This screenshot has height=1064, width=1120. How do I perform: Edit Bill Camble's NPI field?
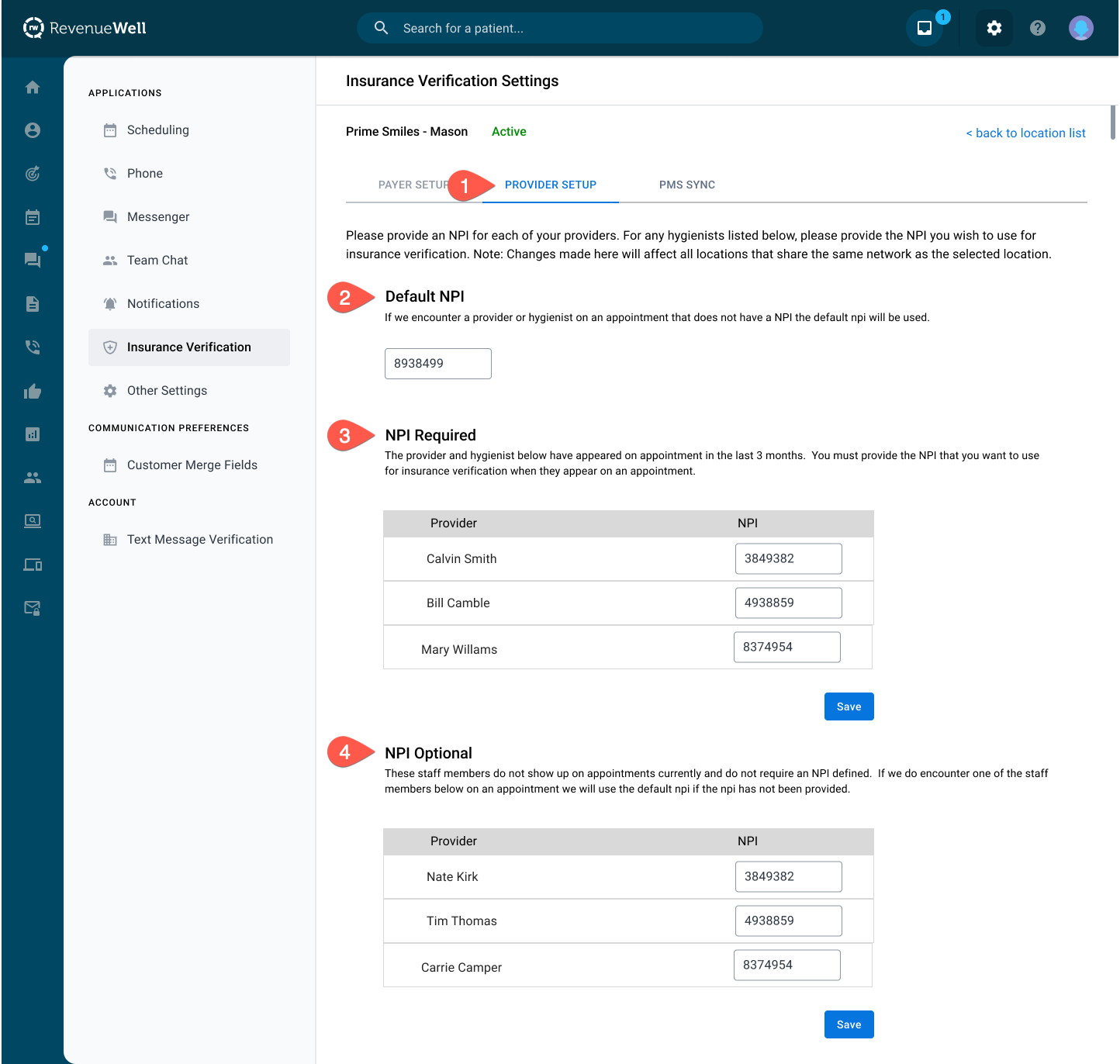pyautogui.click(x=789, y=603)
